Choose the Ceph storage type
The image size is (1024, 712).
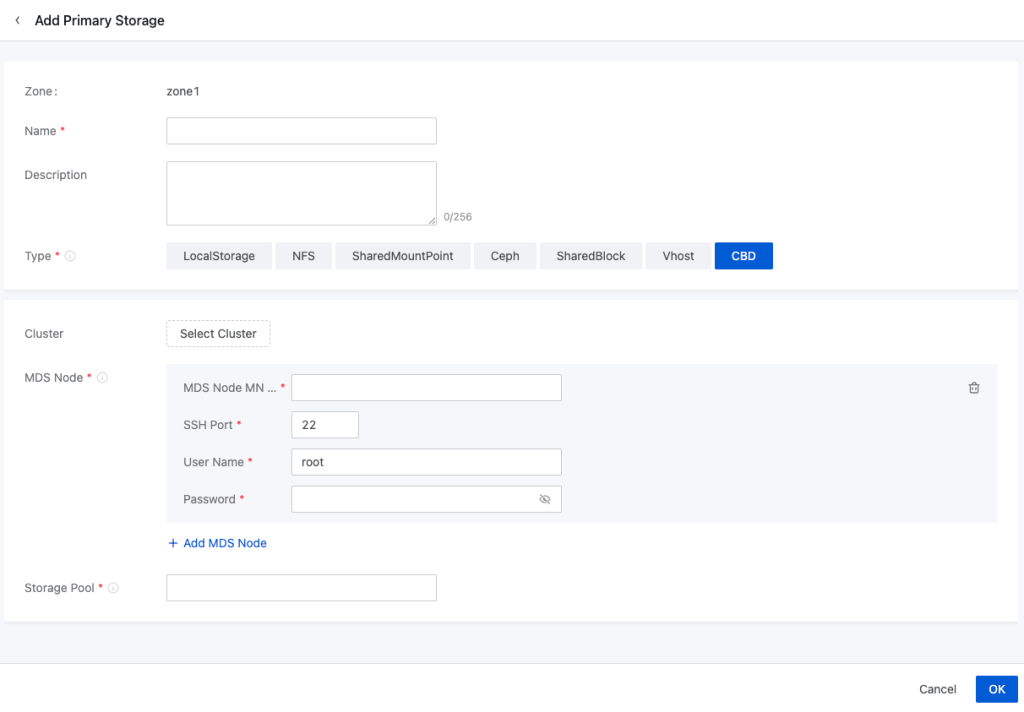click(x=505, y=256)
